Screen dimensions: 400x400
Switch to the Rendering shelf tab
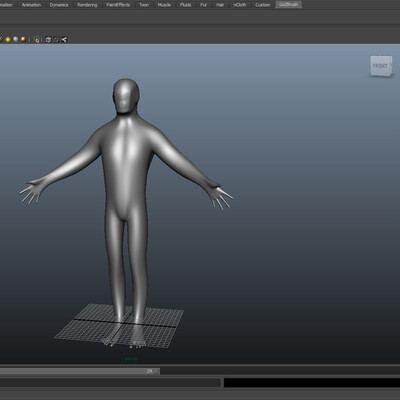[x=87, y=5]
